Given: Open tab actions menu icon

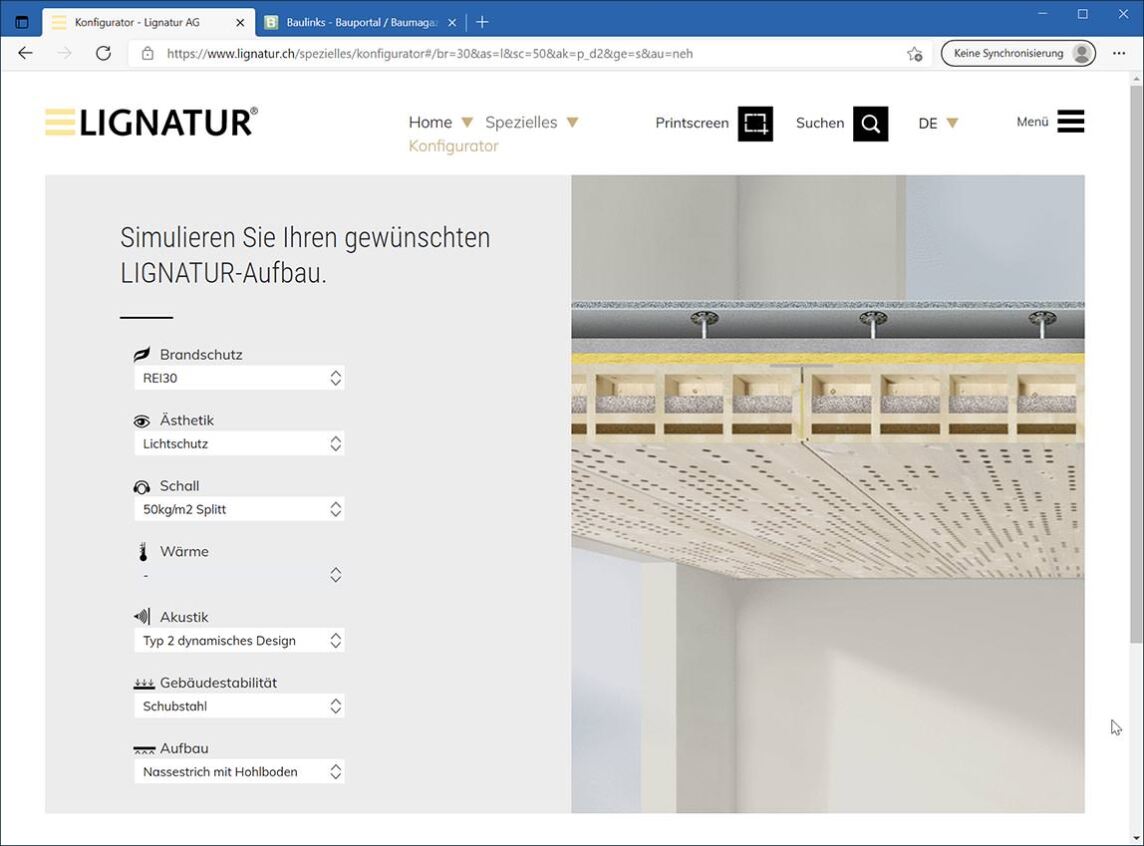Looking at the screenshot, I should pos(22,22).
